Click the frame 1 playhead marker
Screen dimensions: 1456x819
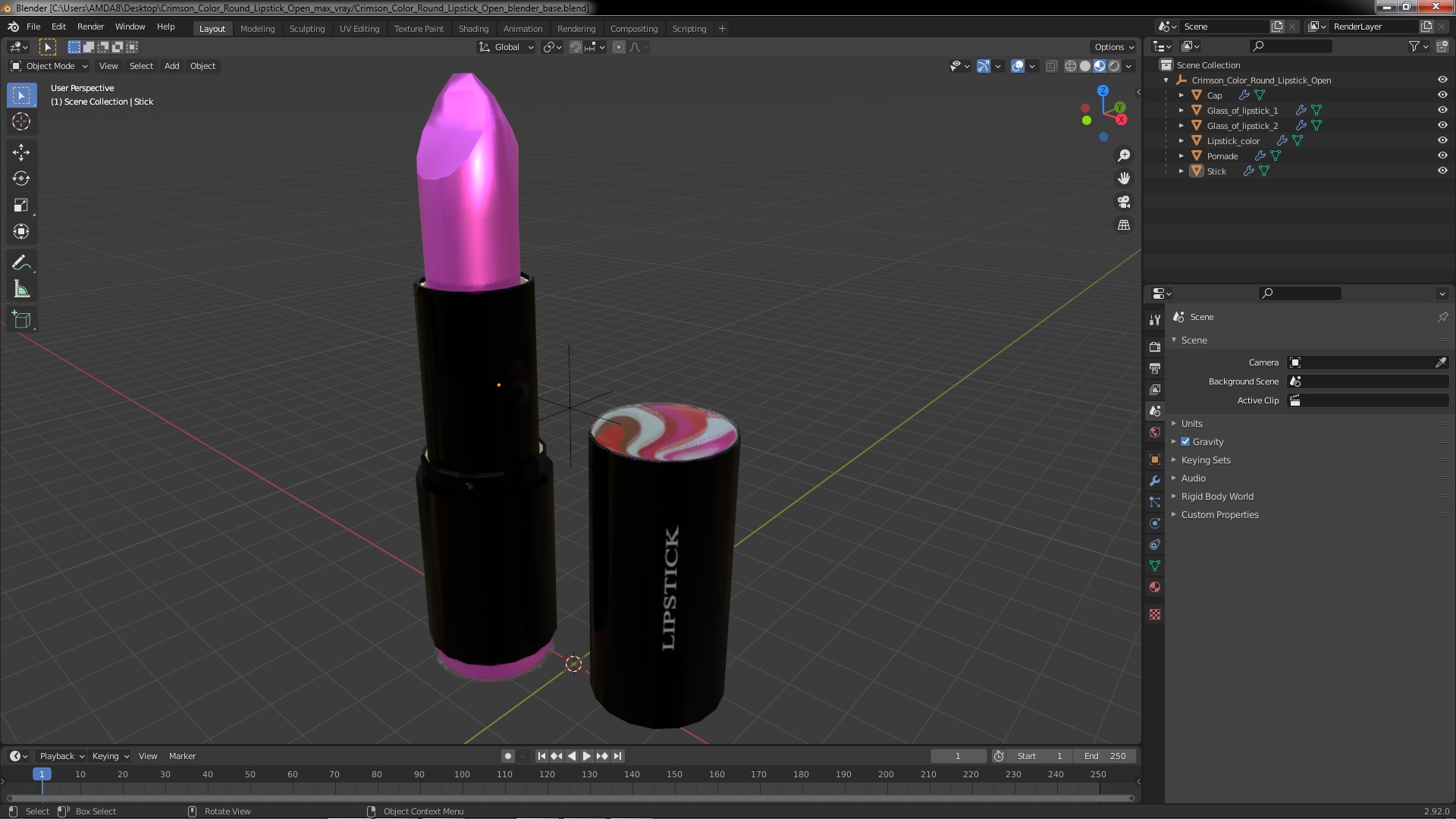42,774
